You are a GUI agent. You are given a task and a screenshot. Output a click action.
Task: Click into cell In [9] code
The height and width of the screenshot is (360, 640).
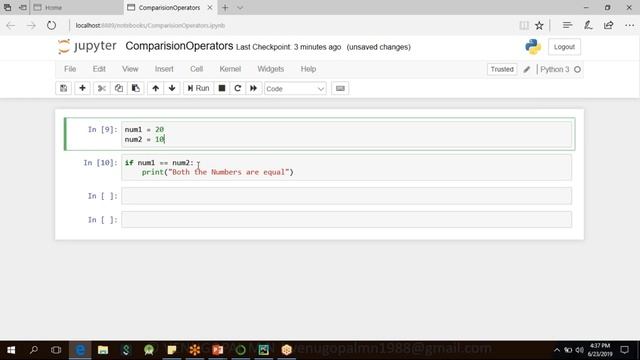(347, 134)
